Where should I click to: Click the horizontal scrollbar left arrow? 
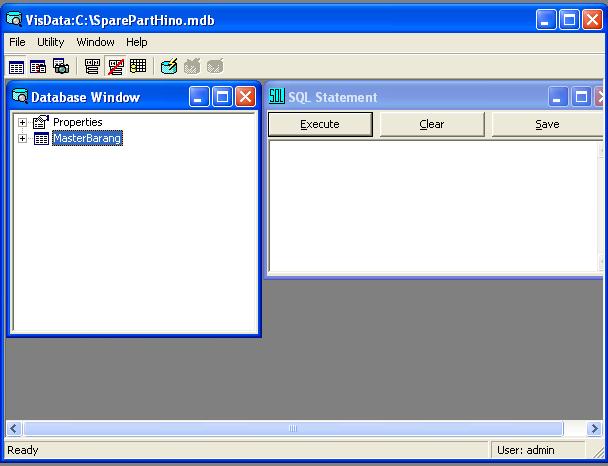[14, 429]
